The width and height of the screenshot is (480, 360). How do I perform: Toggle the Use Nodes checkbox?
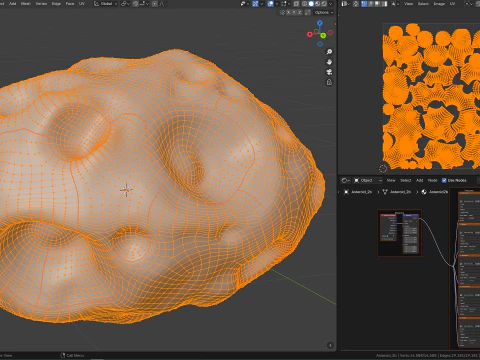pos(444,180)
